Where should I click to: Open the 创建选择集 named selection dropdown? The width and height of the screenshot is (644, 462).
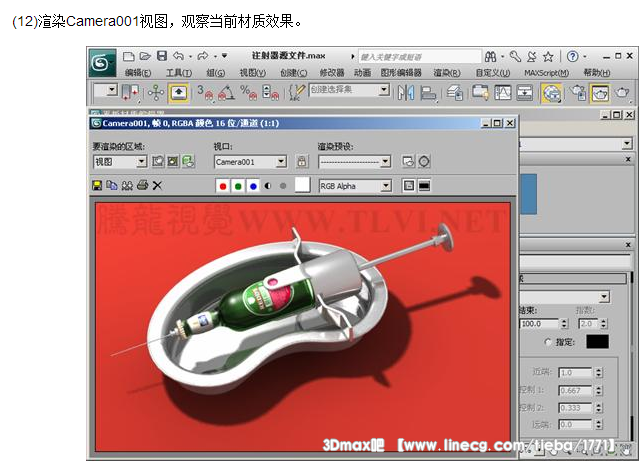[x=349, y=90]
